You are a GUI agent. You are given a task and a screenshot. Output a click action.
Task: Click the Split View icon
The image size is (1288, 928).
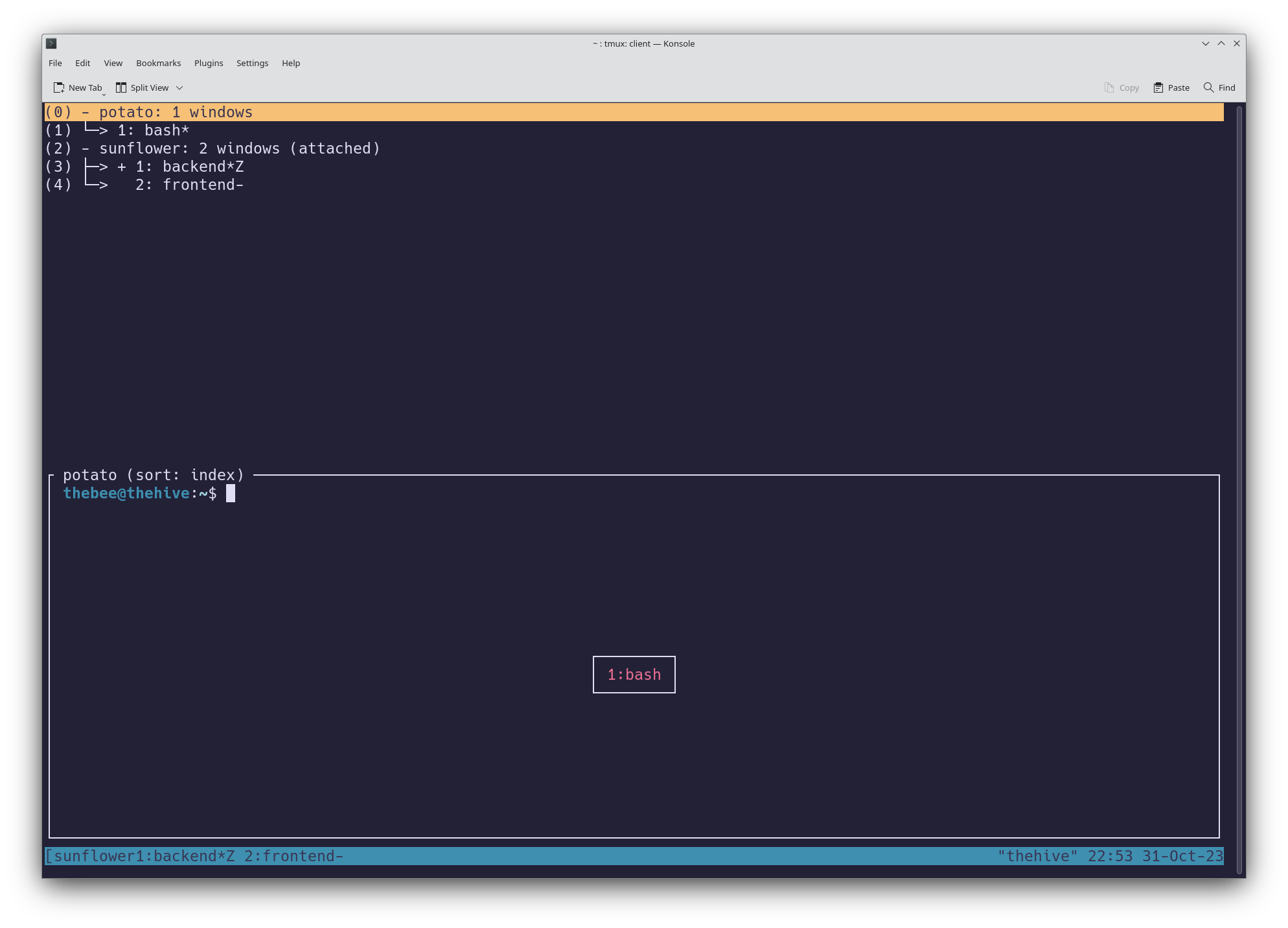coord(120,87)
